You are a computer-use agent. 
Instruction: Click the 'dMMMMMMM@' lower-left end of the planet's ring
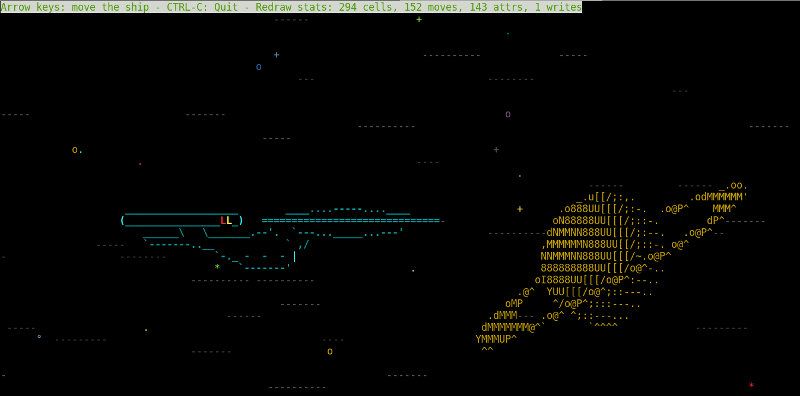[508, 327]
